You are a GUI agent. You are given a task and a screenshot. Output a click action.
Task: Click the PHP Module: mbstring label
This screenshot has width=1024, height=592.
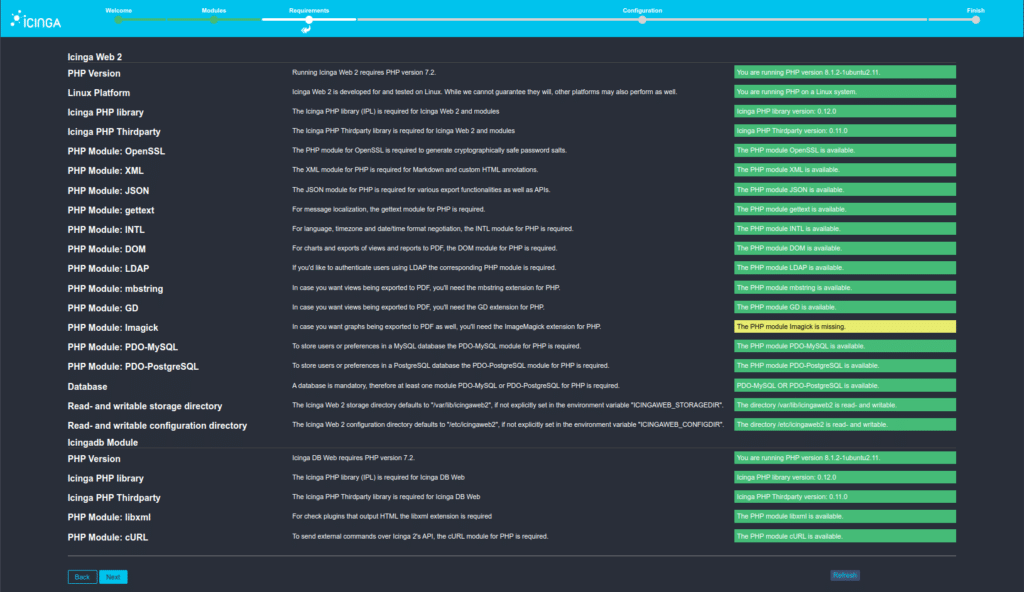(x=116, y=289)
